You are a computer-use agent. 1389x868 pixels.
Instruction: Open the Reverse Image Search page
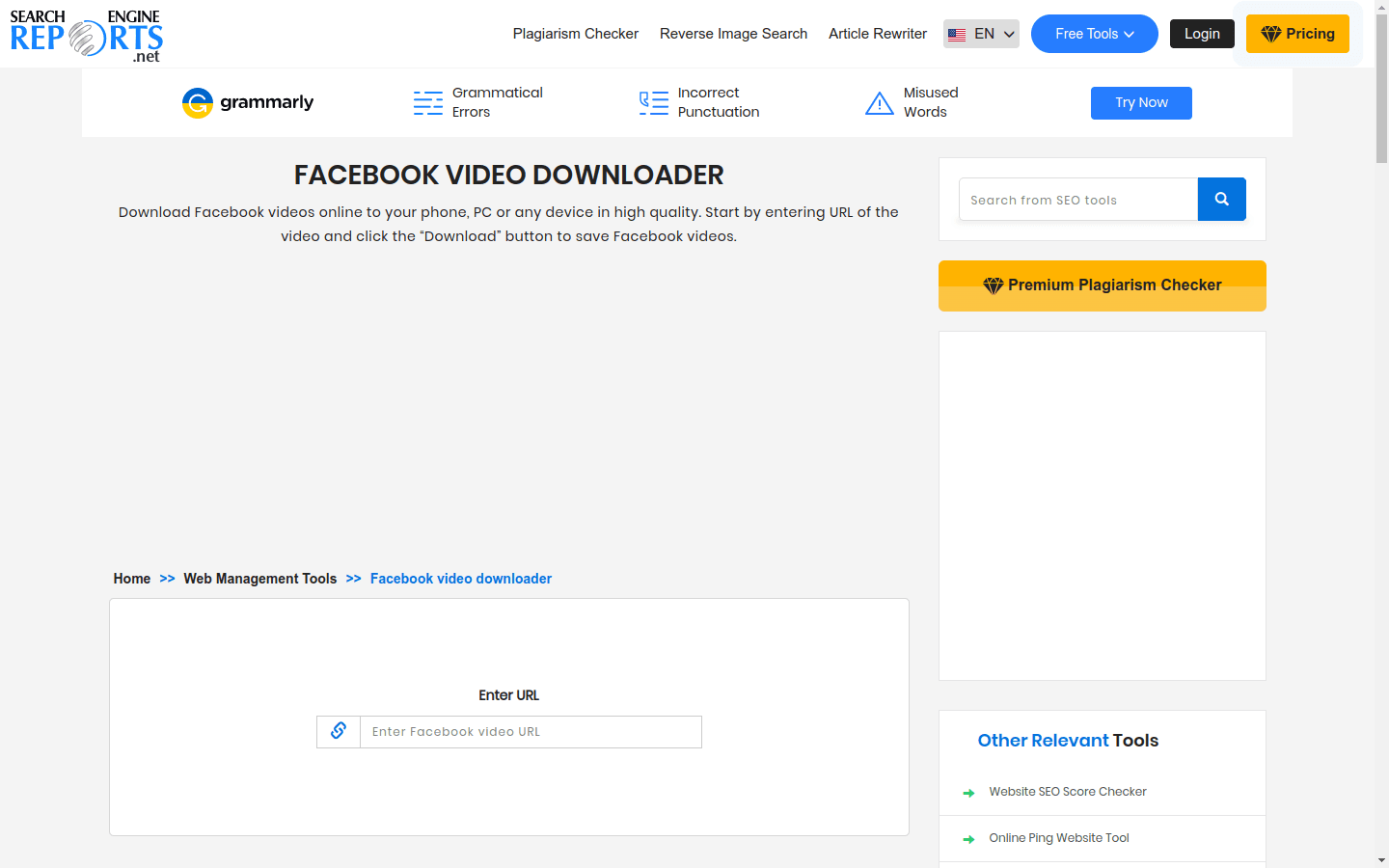[733, 34]
